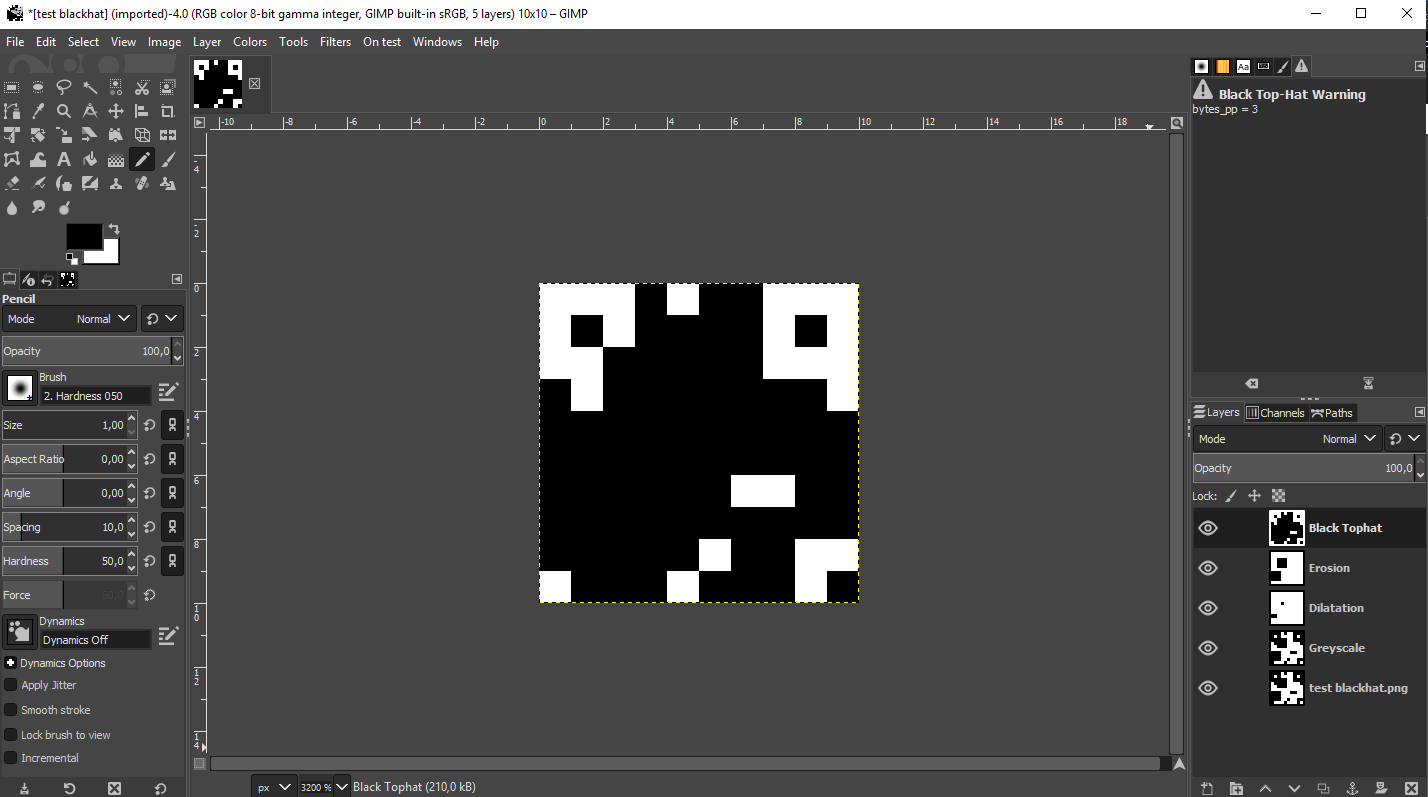Open the layer blend space switcher dropdown

(1406, 439)
